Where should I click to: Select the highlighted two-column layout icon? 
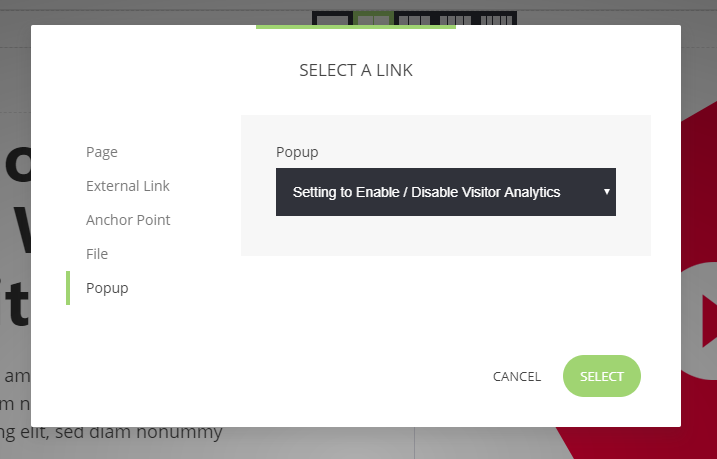(x=373, y=19)
